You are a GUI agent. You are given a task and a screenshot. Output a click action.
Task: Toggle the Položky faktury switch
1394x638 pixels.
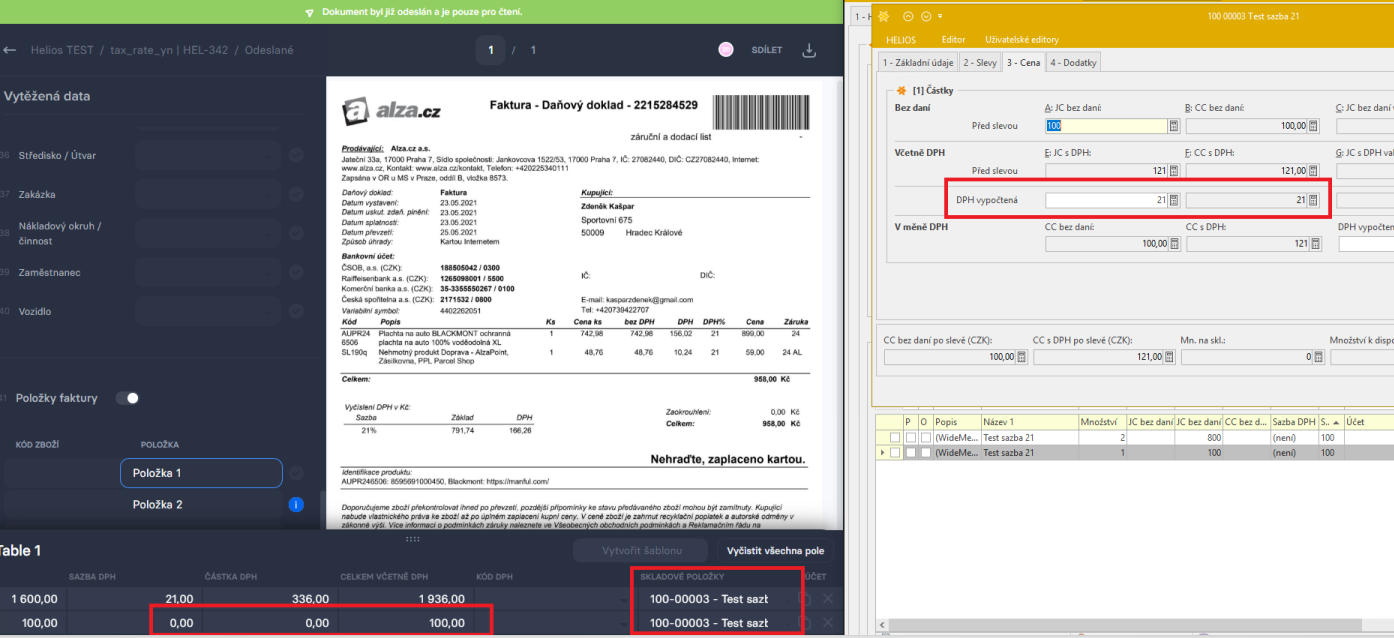[x=127, y=398]
